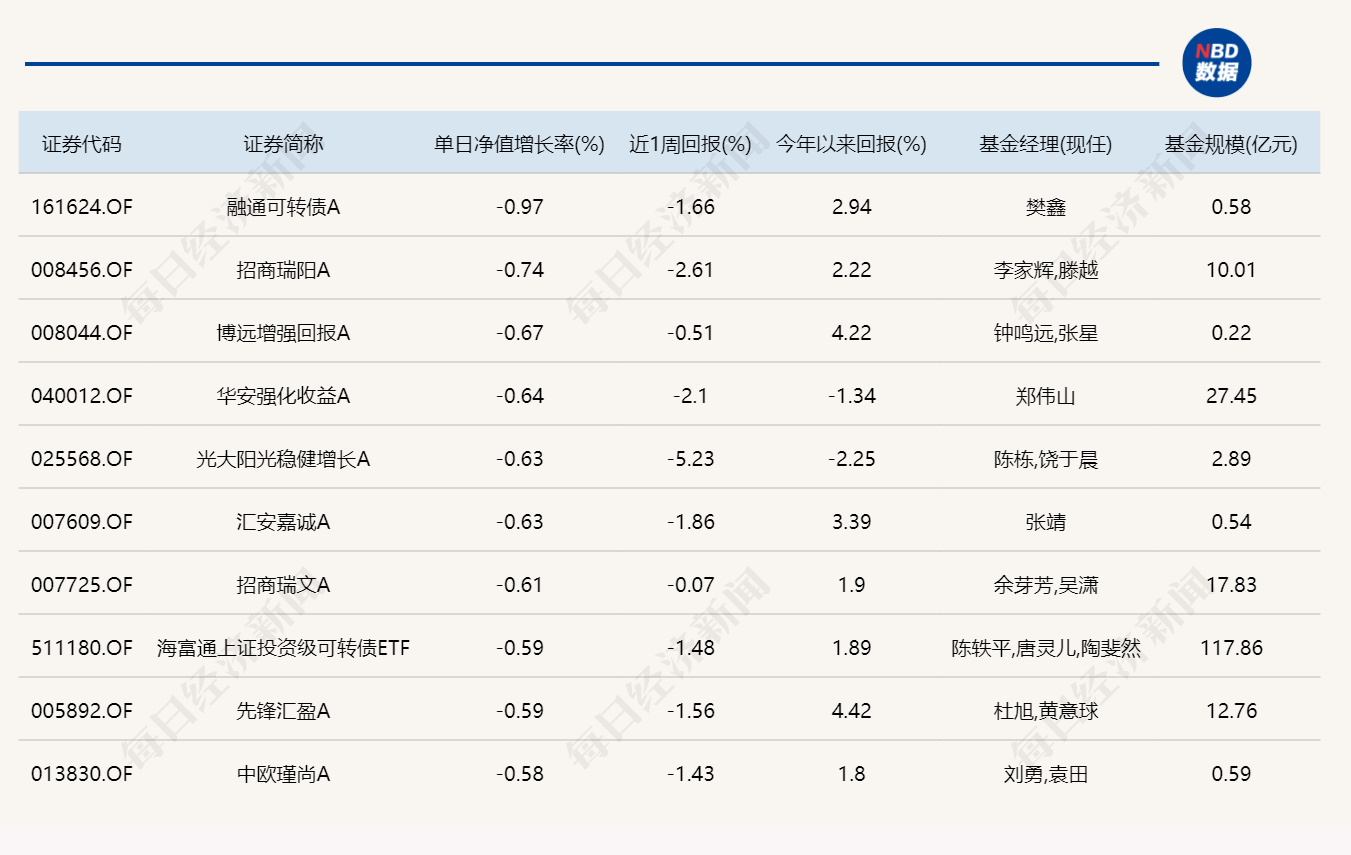The image size is (1351, 855).
Task: Select year-to-date return -2.25
Action: coord(852,459)
